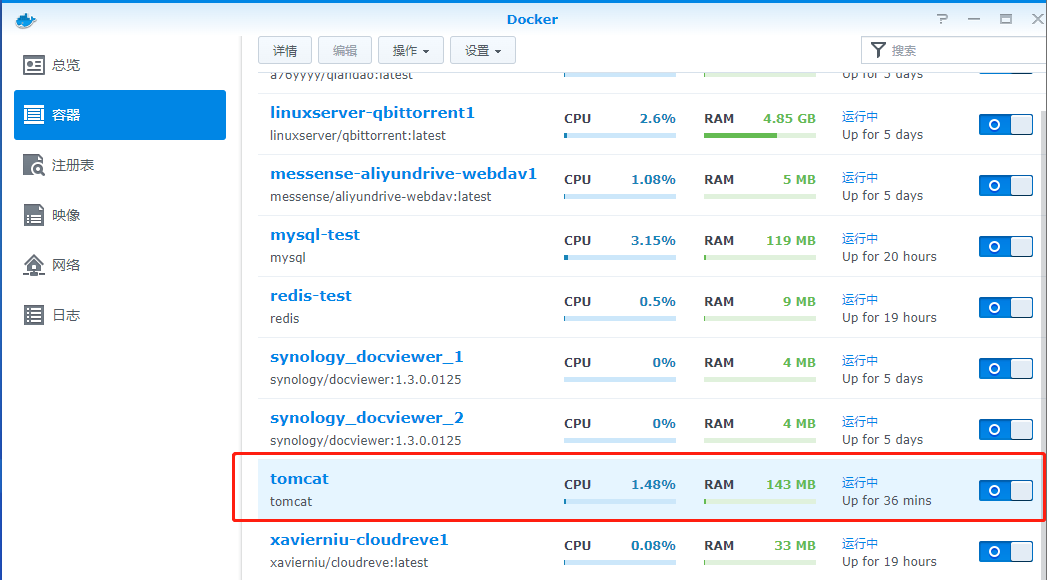Viewport: 1047px width, 580px height.
Task: Switch off the mysql-test container
Action: click(1006, 246)
